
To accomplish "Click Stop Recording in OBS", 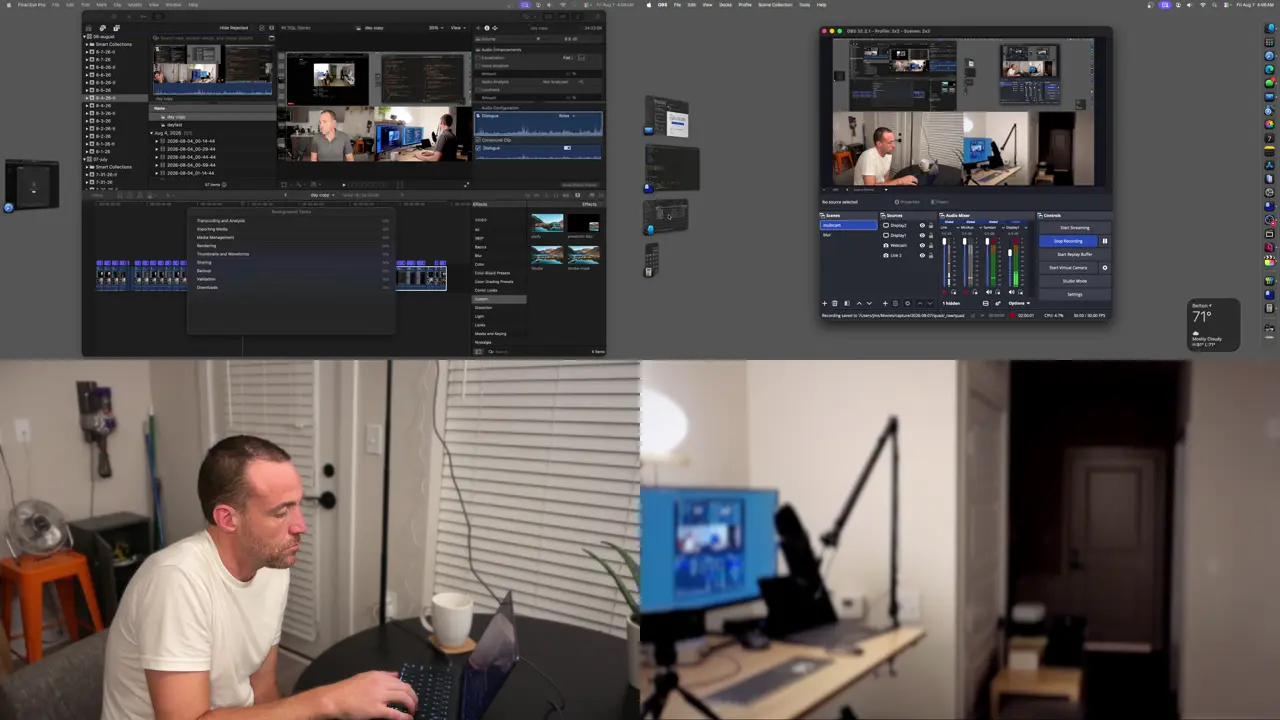I will [1068, 241].
